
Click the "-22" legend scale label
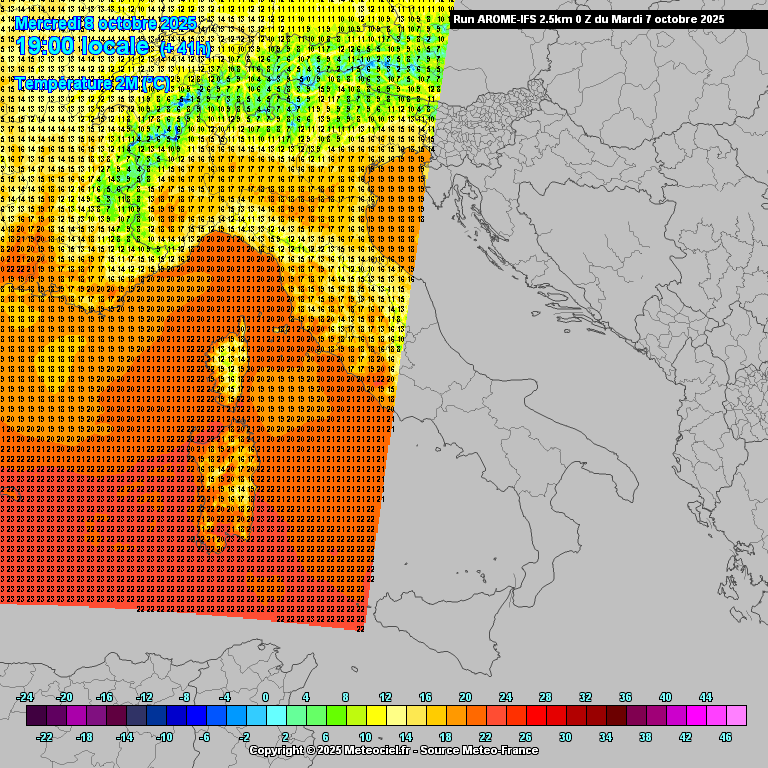click(45, 737)
